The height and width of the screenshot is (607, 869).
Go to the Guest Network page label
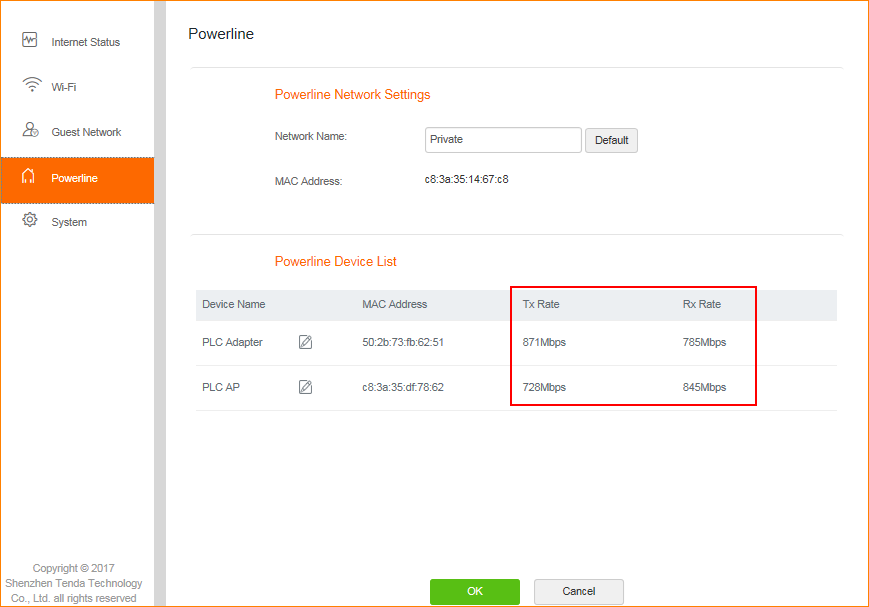(x=86, y=132)
